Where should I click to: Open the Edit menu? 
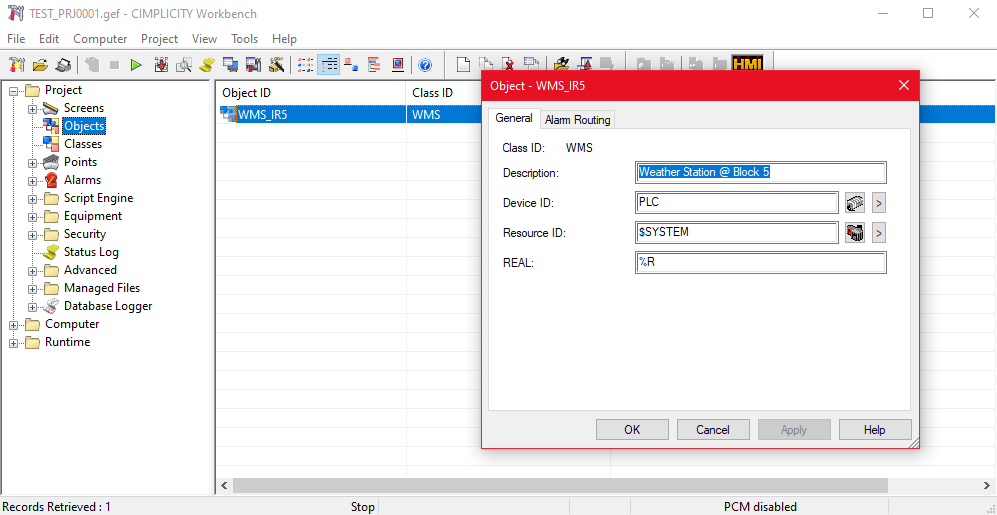(x=49, y=39)
